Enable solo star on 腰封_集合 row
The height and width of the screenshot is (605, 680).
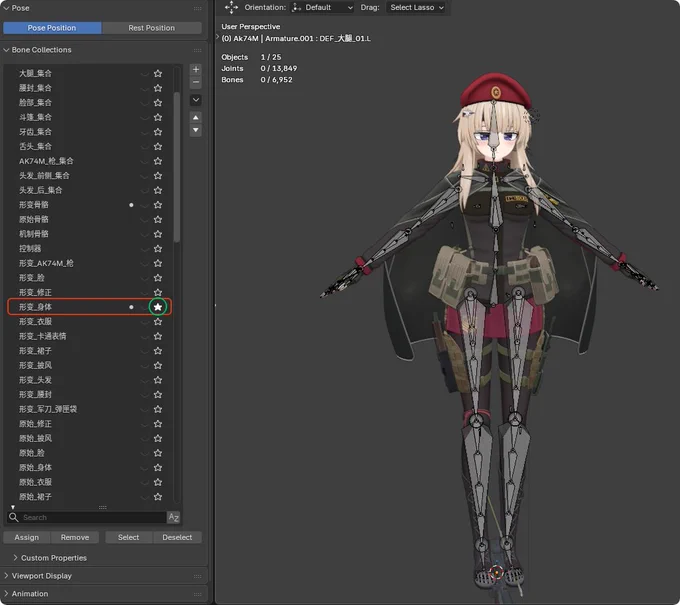(x=158, y=88)
